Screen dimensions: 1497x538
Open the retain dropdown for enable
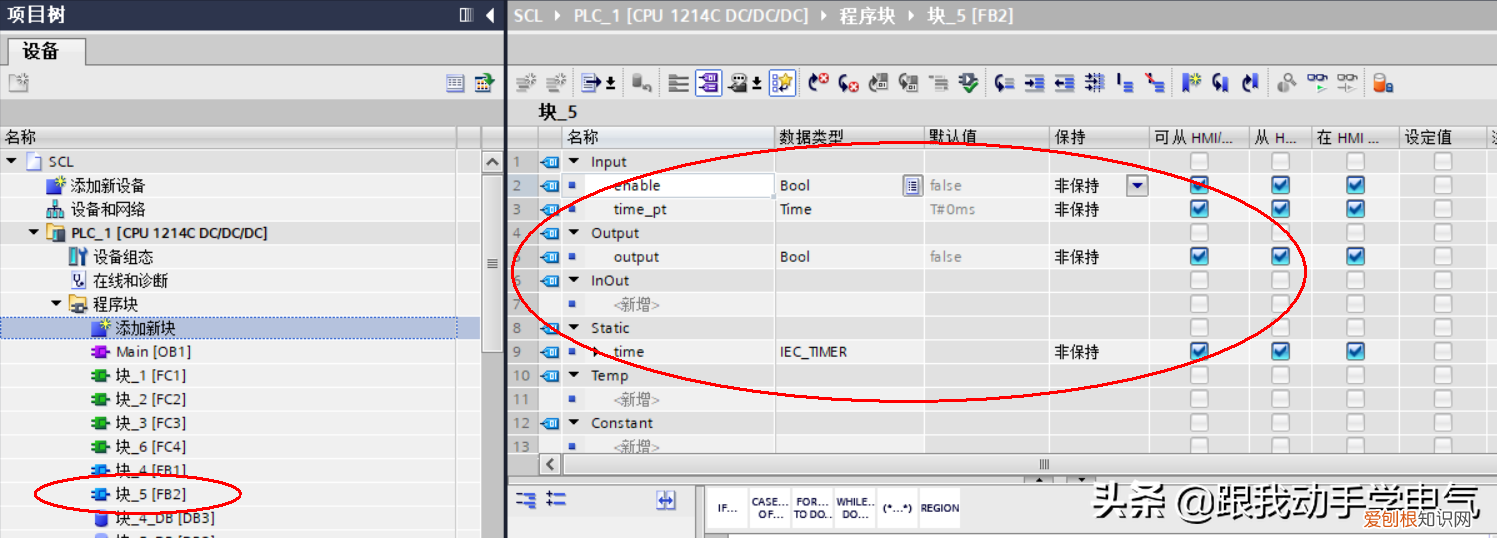click(1137, 185)
